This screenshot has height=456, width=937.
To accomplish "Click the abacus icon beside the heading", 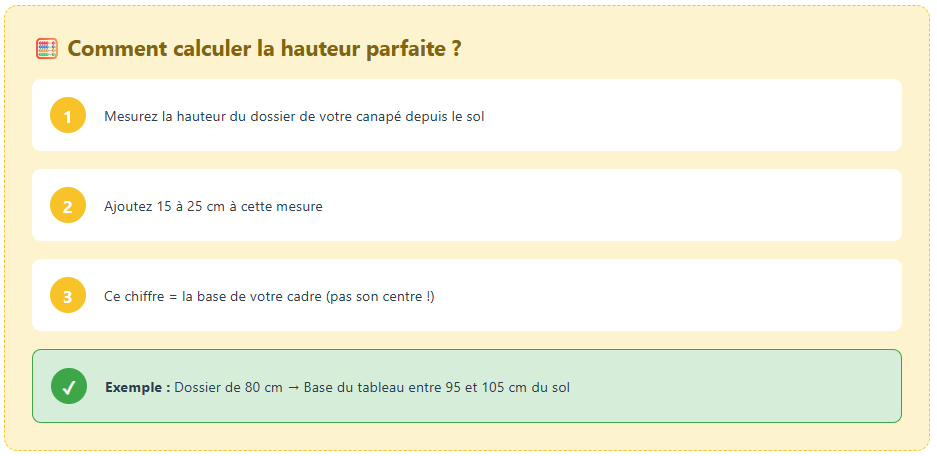I will [x=47, y=48].
